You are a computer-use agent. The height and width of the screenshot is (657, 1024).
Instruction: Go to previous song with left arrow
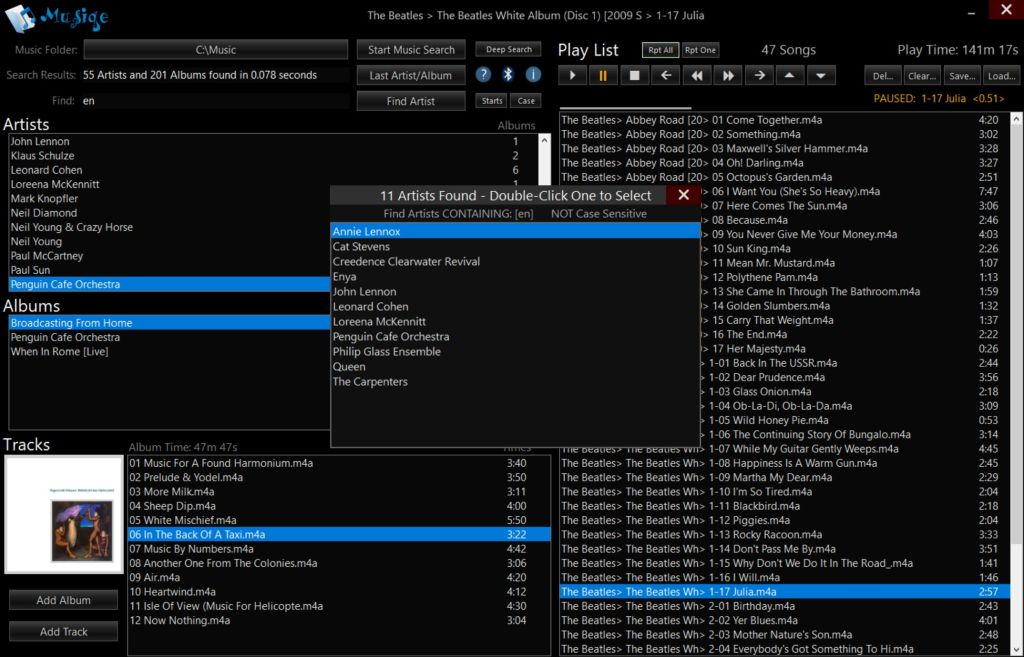tap(665, 75)
